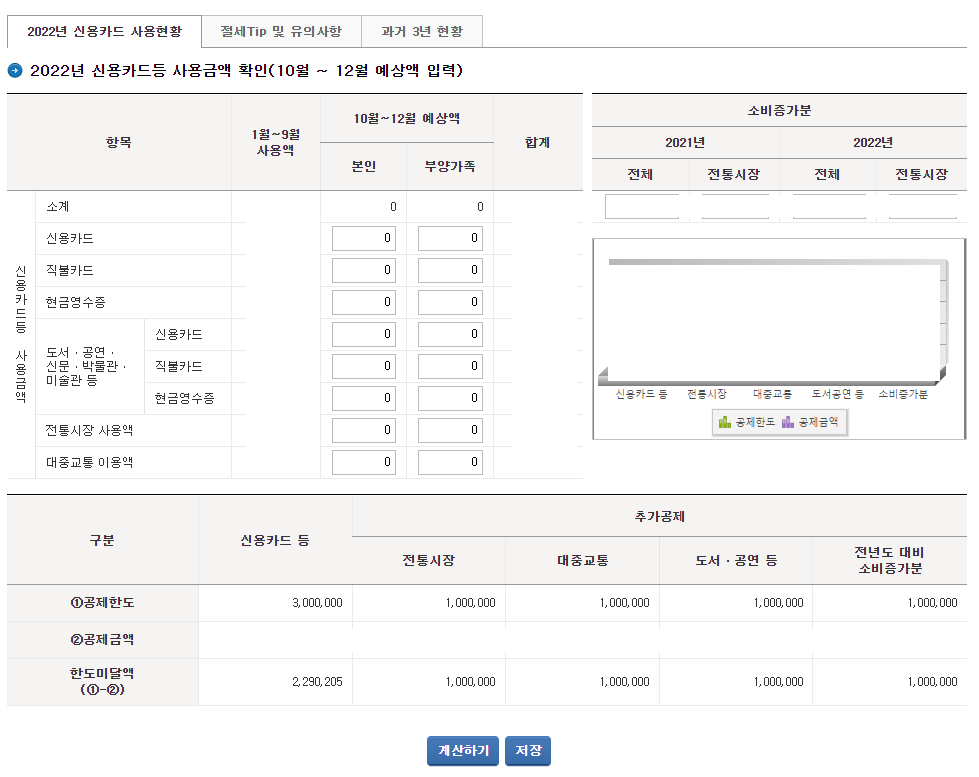Select the 2022년 신용카드 사용현황 tab
The height and width of the screenshot is (777, 979).
point(103,31)
